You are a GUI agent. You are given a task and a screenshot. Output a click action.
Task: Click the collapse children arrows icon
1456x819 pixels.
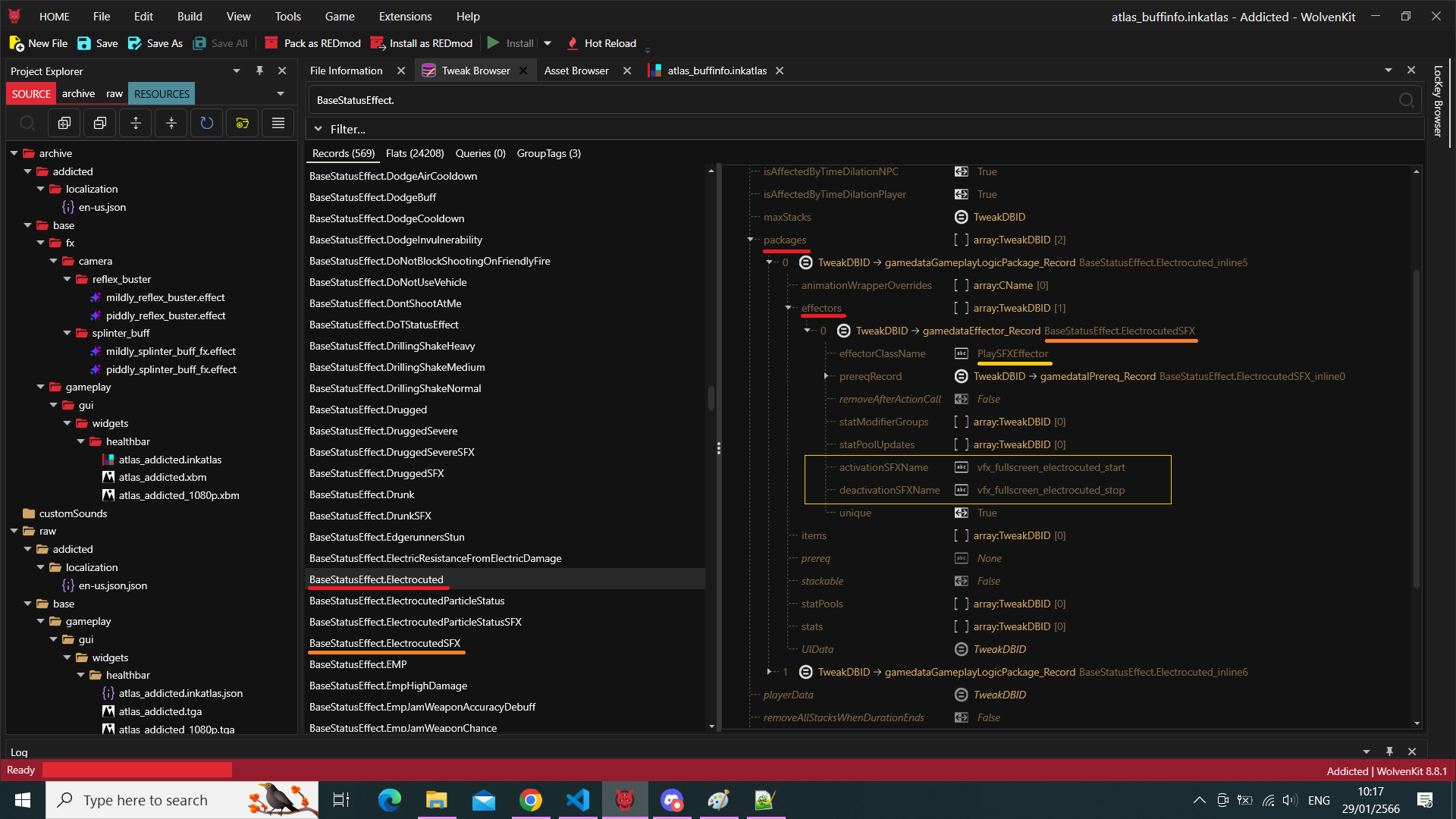[x=171, y=123]
